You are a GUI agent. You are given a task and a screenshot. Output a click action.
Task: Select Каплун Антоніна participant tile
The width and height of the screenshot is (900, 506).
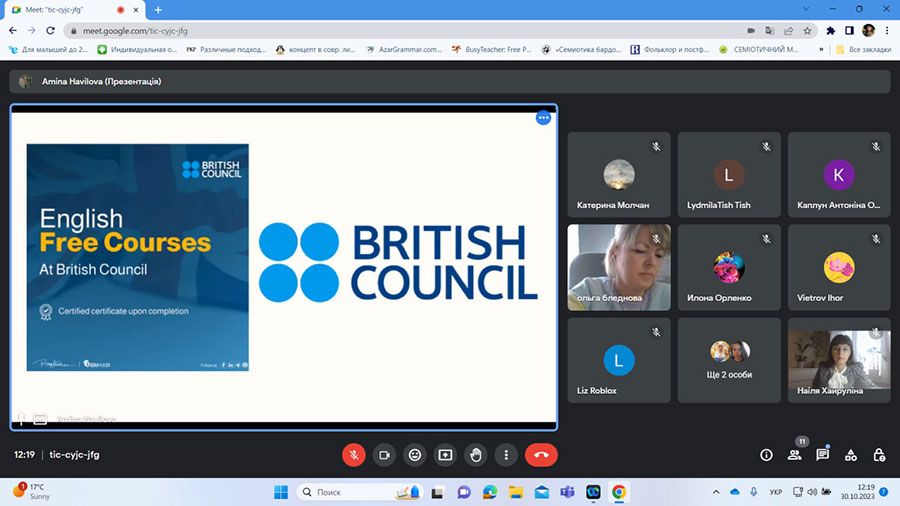839,174
